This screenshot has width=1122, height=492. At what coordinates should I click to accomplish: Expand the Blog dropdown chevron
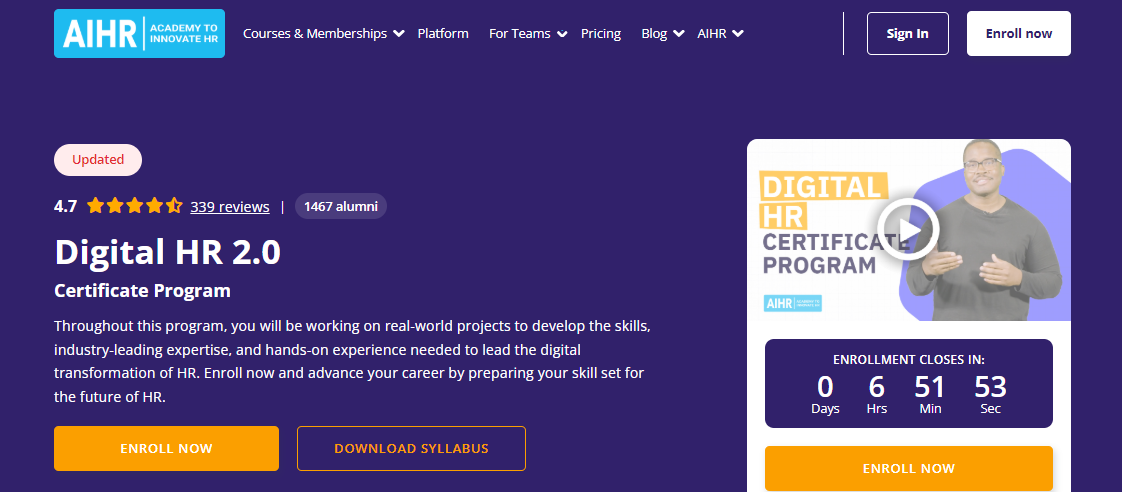pyautogui.click(x=679, y=34)
